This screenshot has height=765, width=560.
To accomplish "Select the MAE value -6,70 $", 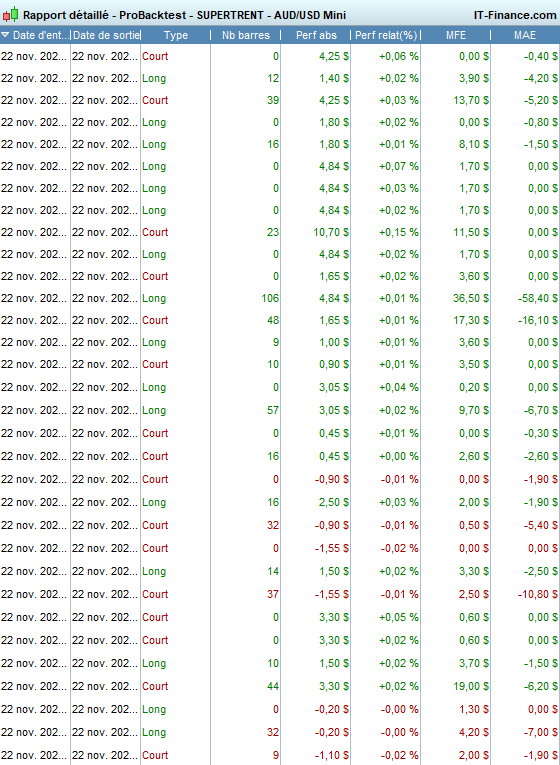I will click(541, 410).
